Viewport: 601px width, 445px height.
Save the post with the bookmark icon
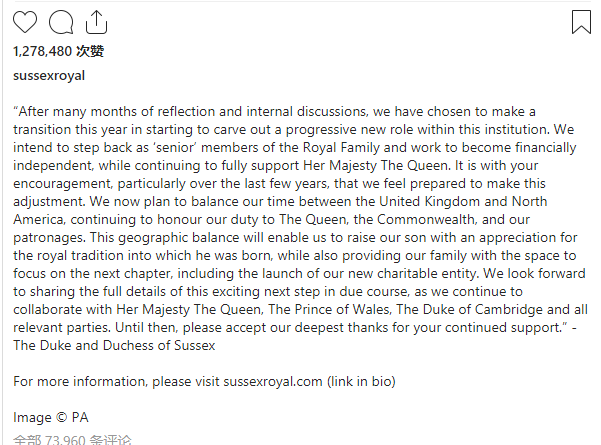point(581,22)
